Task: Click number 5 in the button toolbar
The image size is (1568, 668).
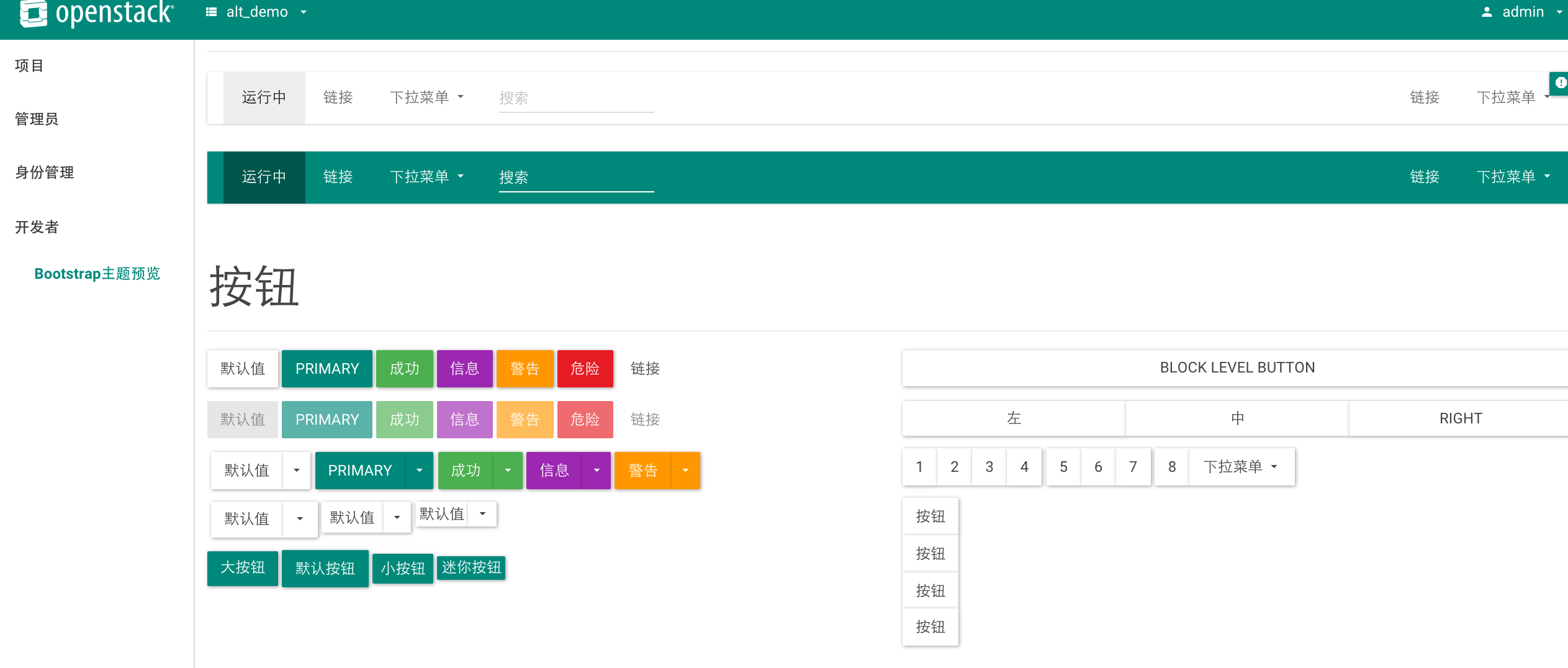Action: click(x=1063, y=467)
